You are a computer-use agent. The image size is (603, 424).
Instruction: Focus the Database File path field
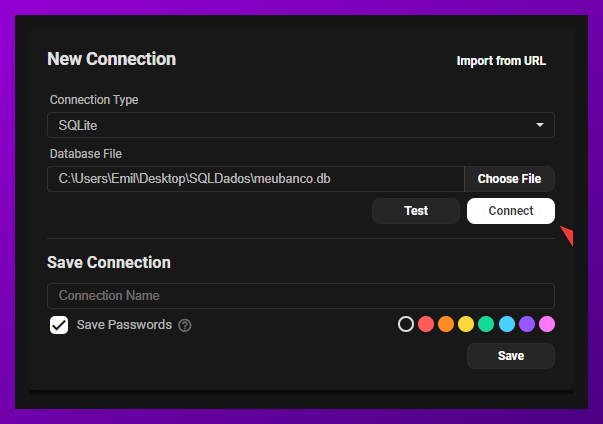[x=256, y=179]
